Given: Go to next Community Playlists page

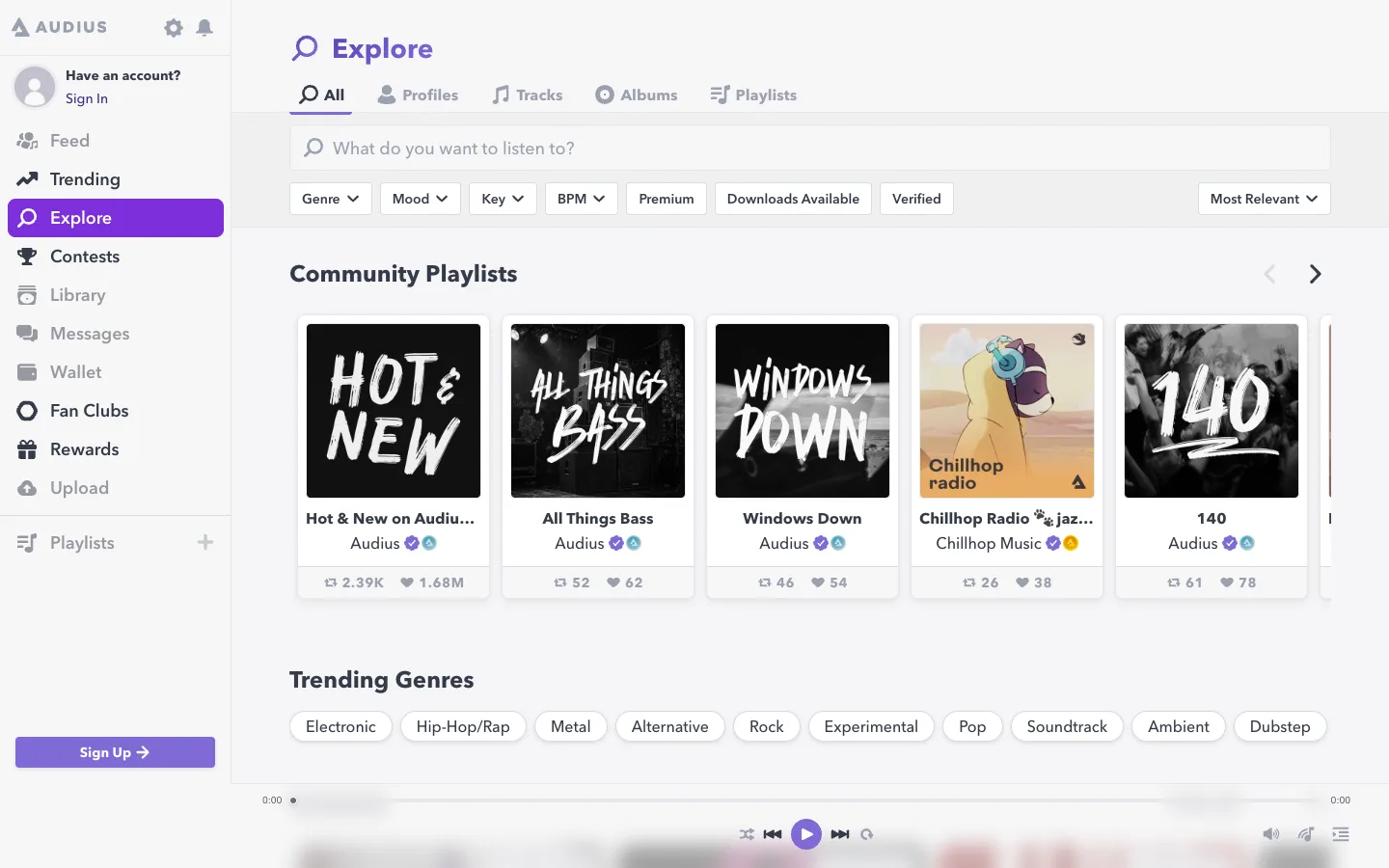Looking at the screenshot, I should click(1315, 274).
